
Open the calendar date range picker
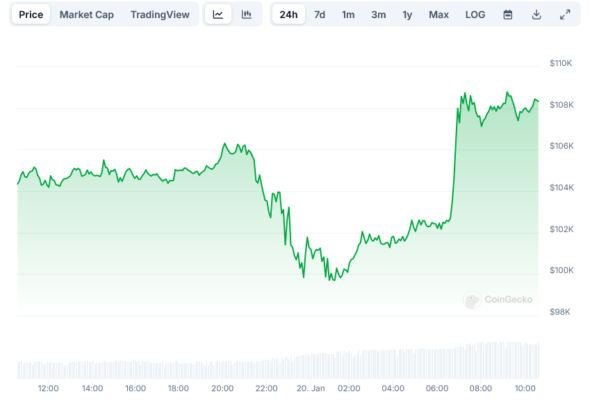(x=507, y=15)
